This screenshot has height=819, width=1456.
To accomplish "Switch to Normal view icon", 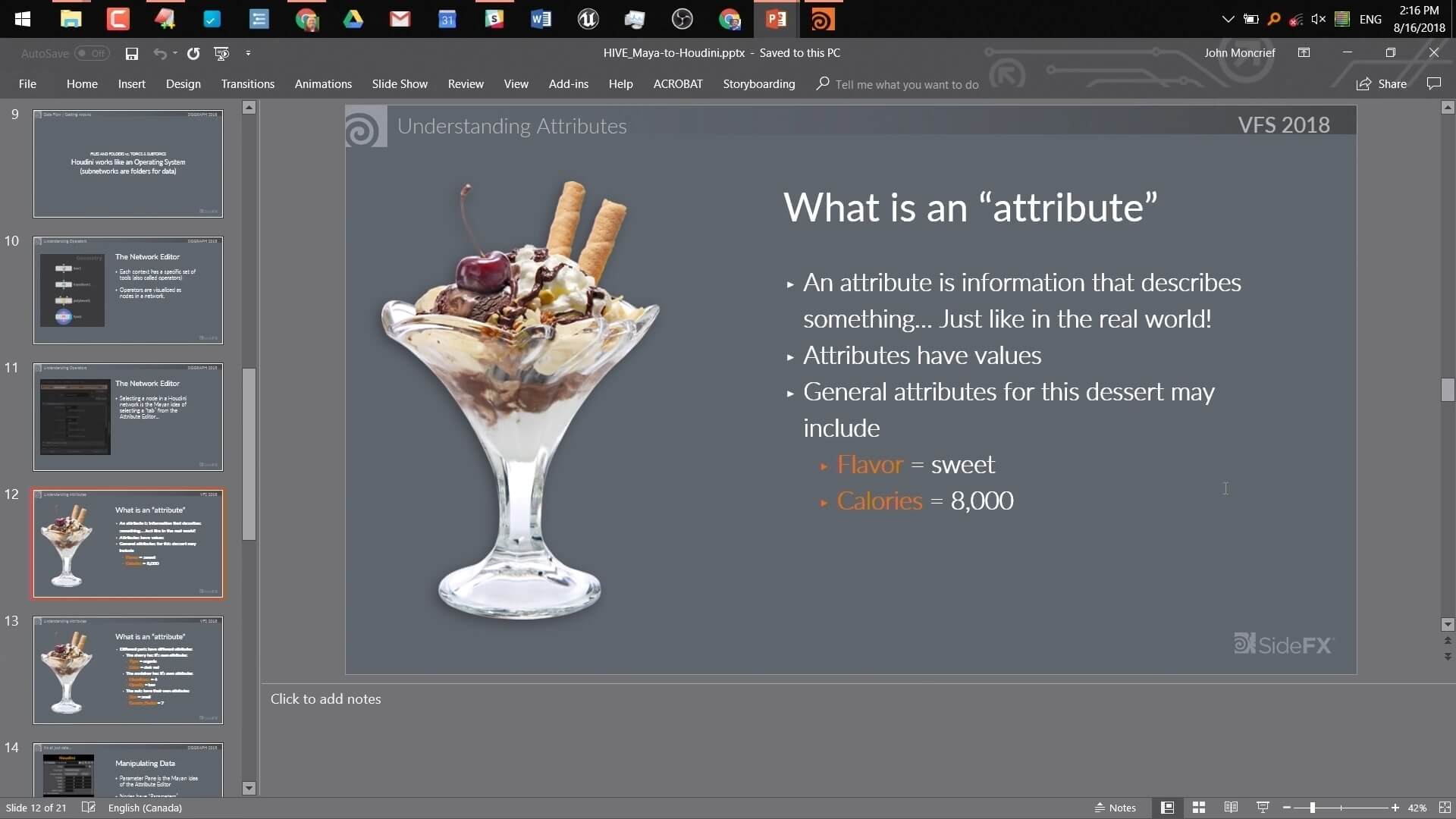I will coord(1167,808).
